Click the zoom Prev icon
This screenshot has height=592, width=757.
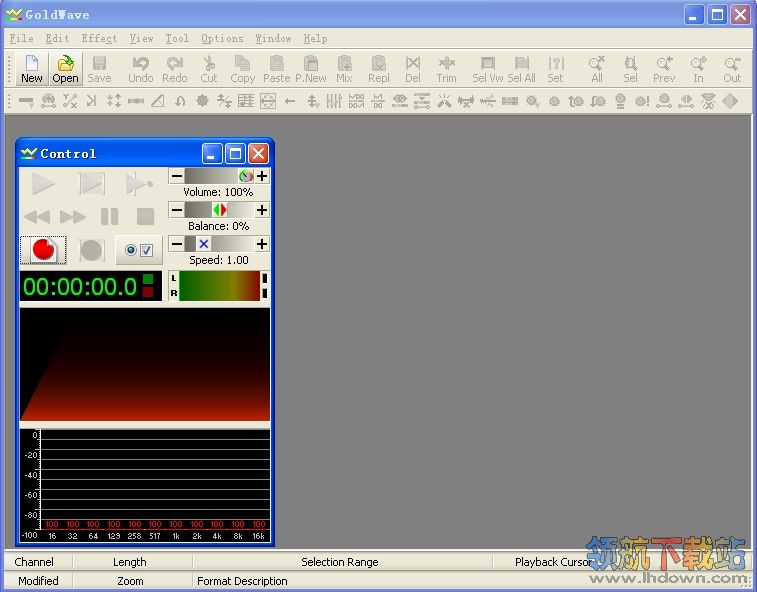[x=664, y=69]
